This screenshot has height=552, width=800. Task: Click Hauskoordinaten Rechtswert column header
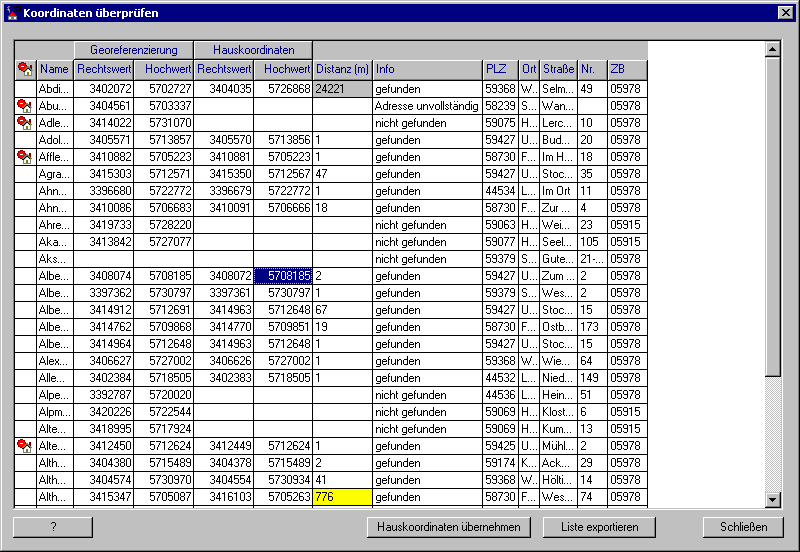point(223,69)
